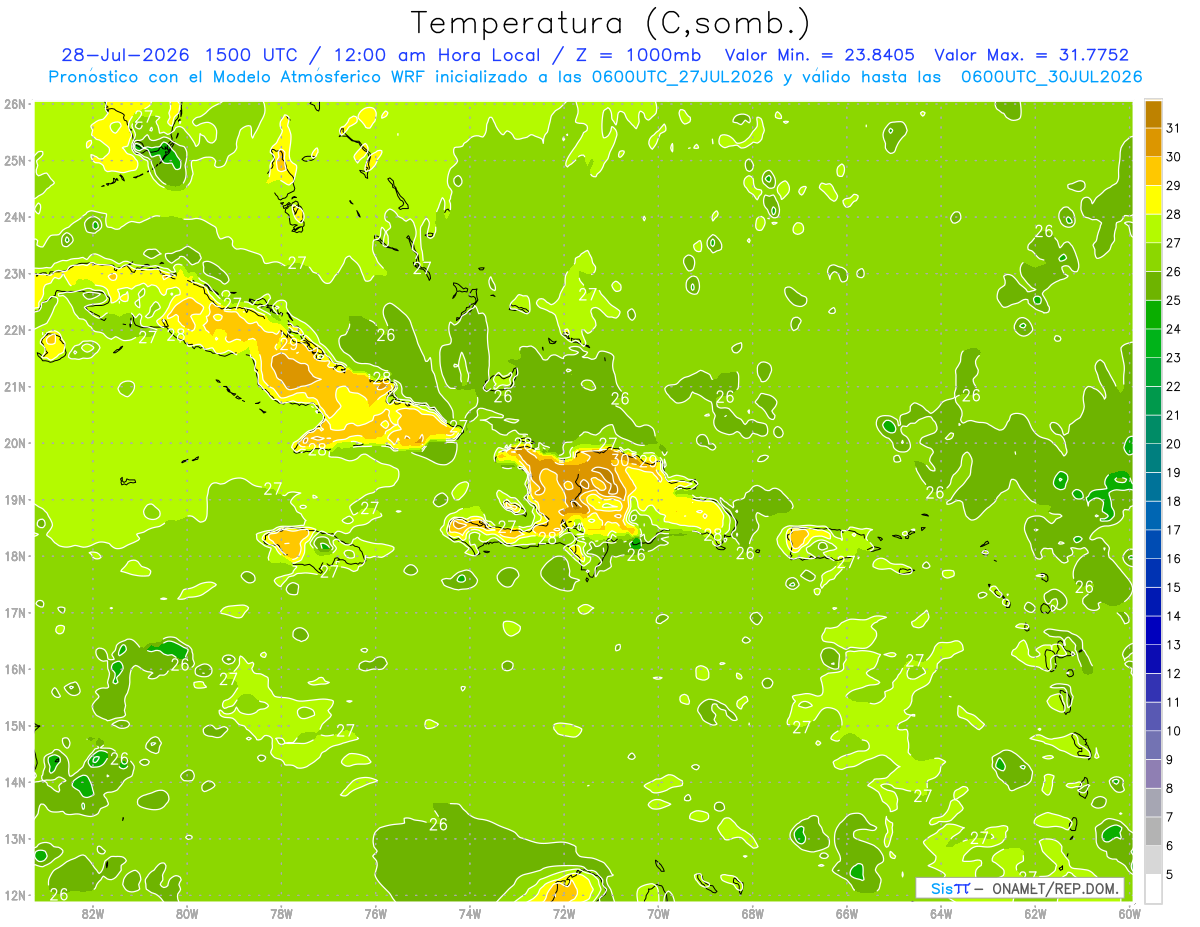Click the "14N" latitude axis label
The width and height of the screenshot is (1200, 927).
point(16,781)
